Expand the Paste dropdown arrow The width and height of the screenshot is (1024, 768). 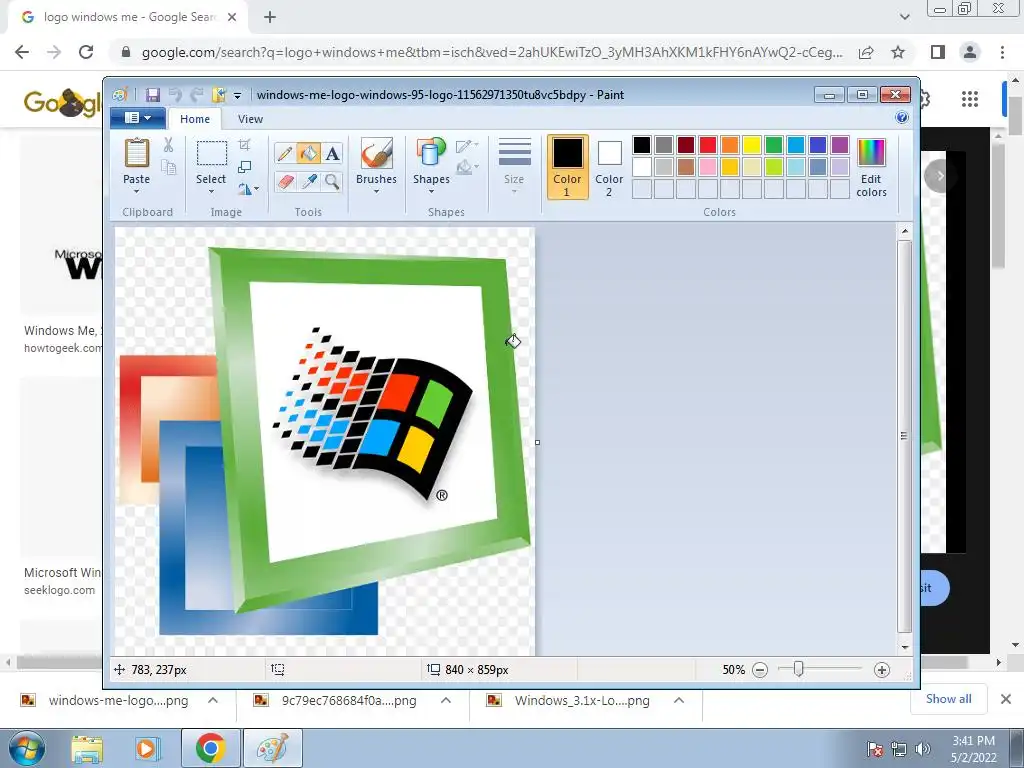[x=136, y=192]
